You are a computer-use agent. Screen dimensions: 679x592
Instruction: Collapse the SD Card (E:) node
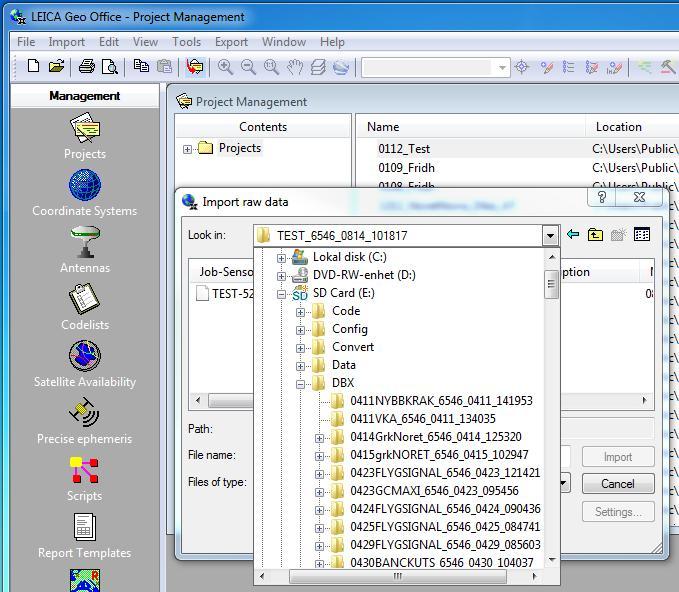(x=281, y=294)
